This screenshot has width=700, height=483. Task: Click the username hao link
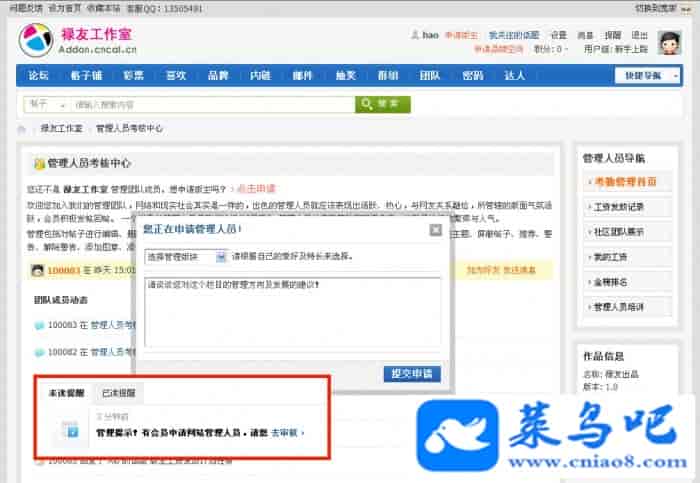[430, 35]
